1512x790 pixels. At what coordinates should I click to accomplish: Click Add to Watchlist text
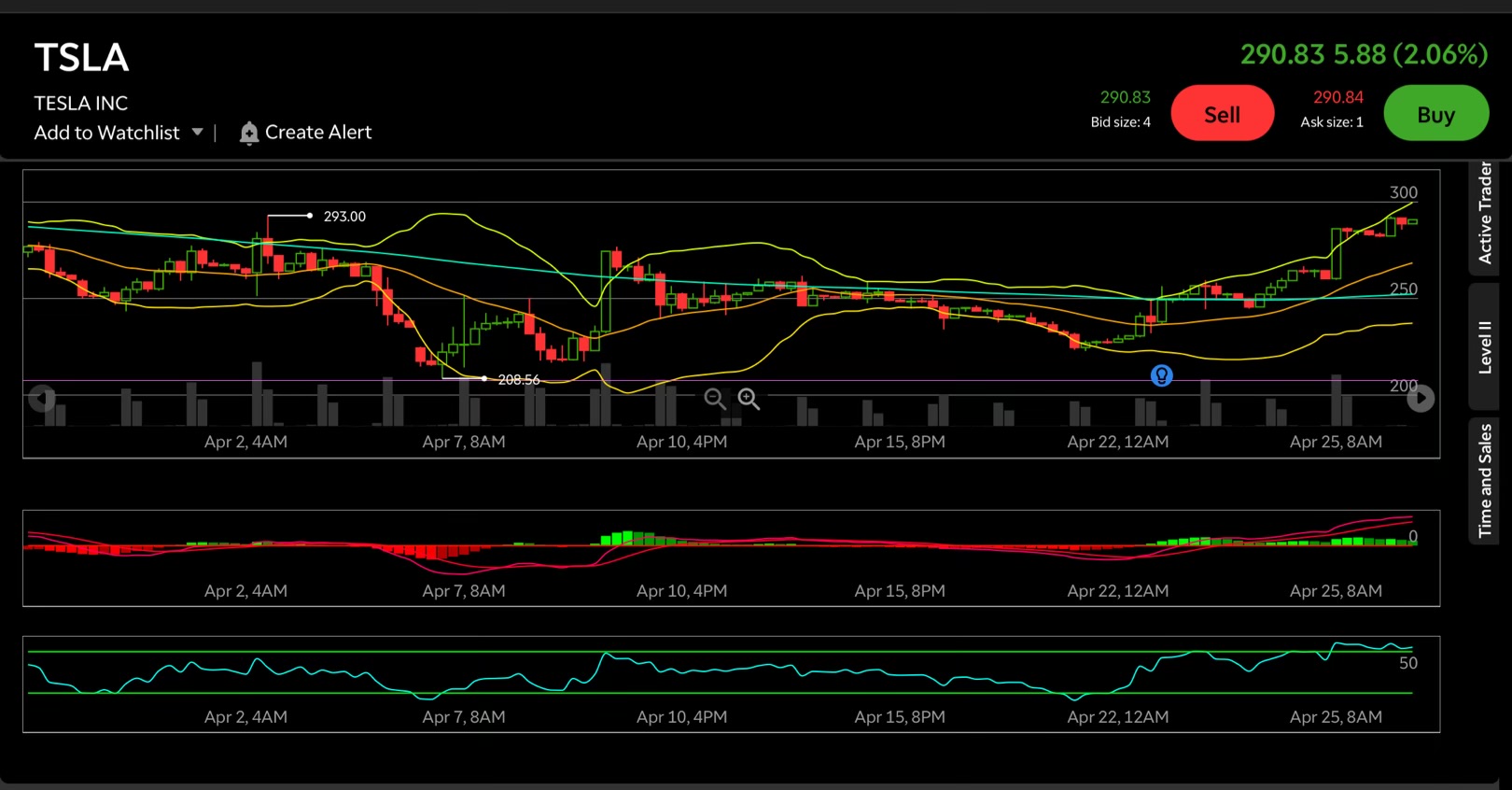coord(106,133)
